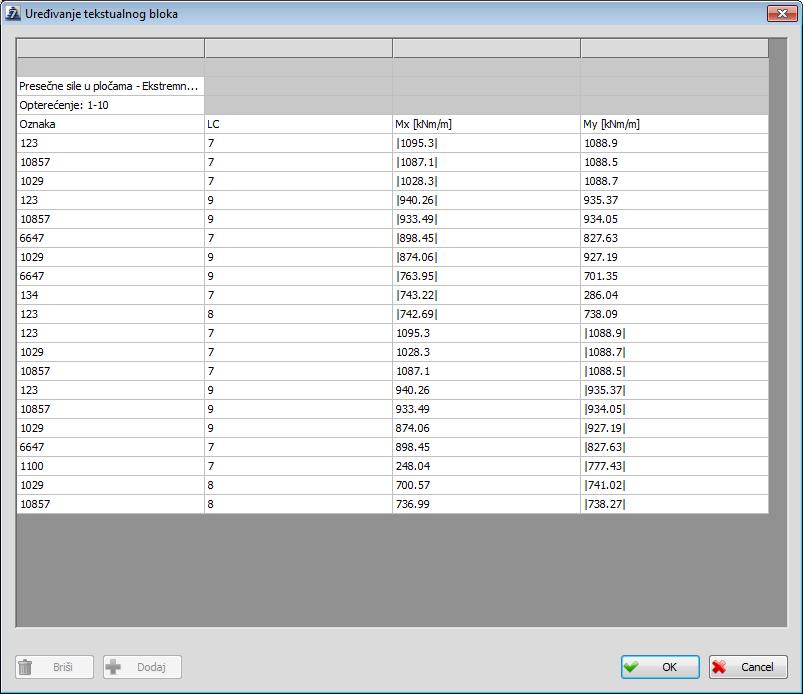Select the |874.06| cell in the Mx column

tap(487, 257)
